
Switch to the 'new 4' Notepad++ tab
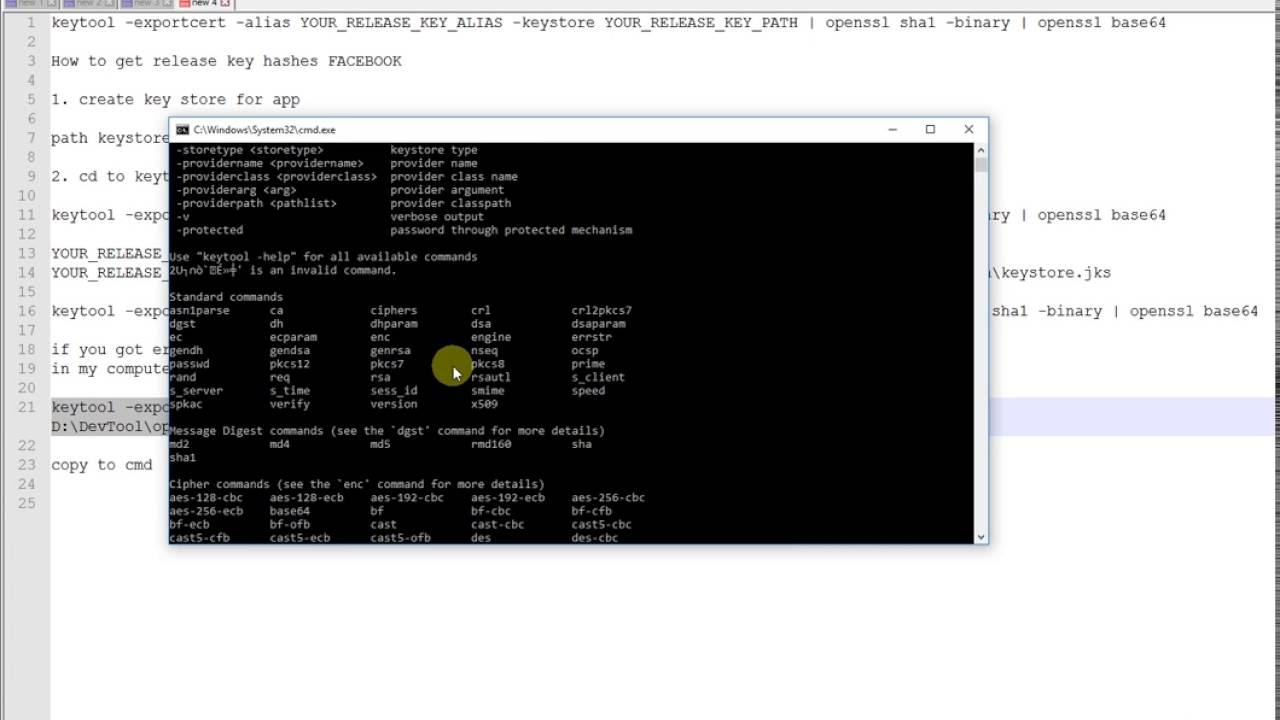[x=205, y=4]
